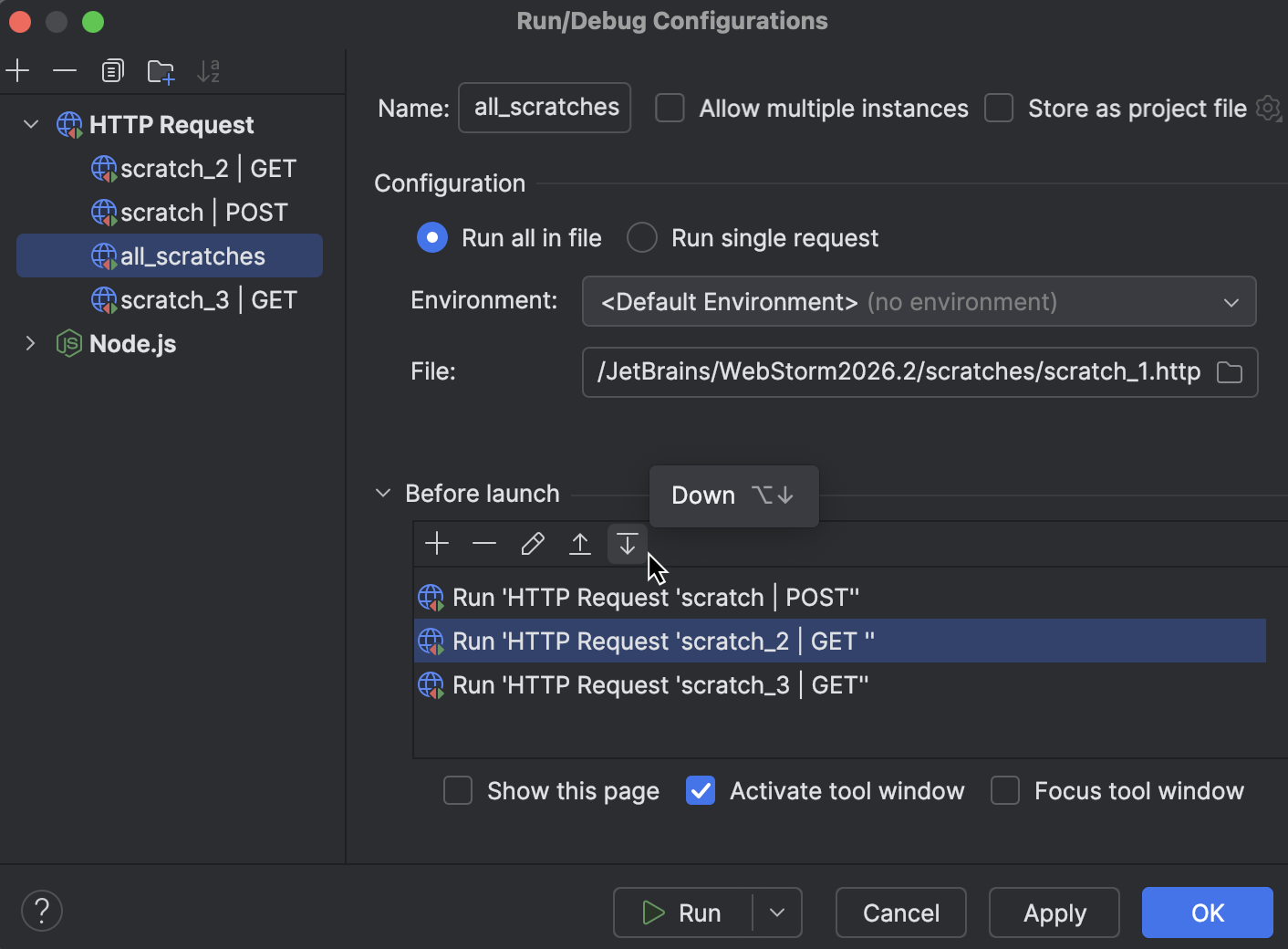Select Run single request option
Screen dimensions: 1288x949
642,238
